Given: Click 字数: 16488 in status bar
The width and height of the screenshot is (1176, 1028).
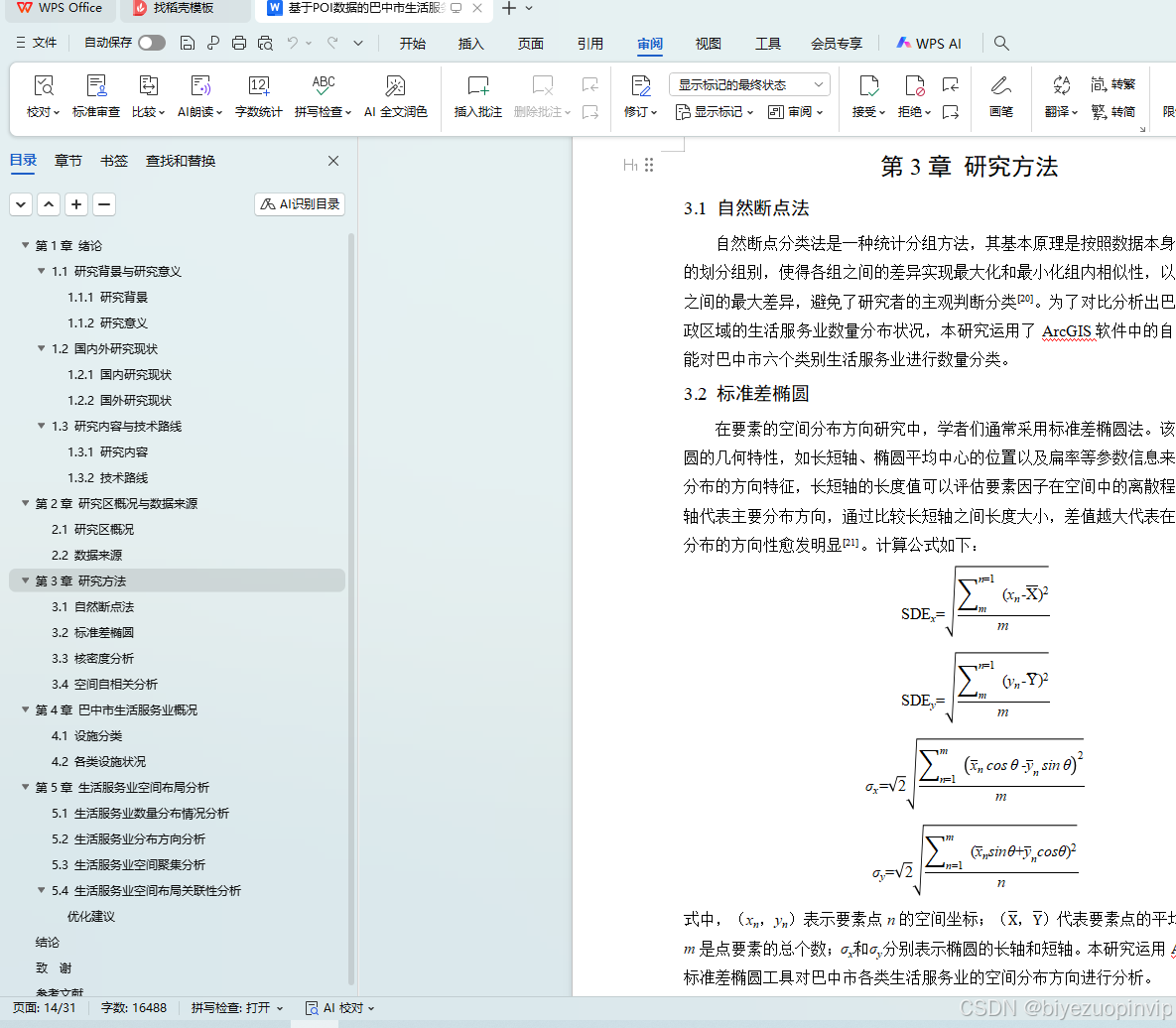Looking at the screenshot, I should (x=134, y=1008).
